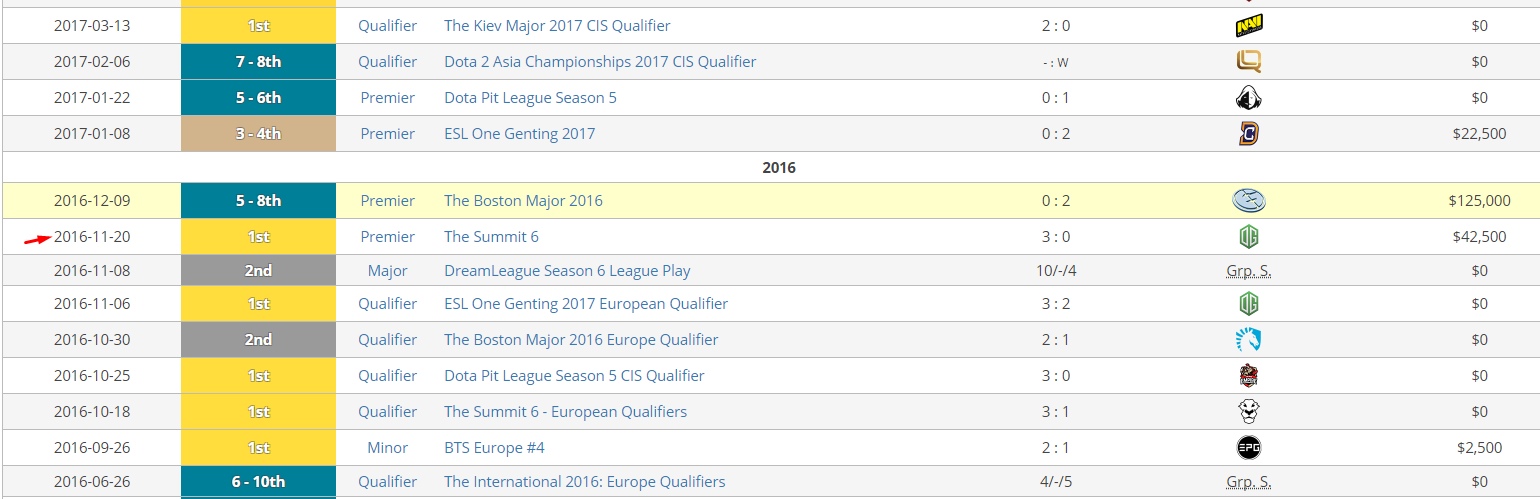Open The International 2016: Europe Qualifiers link
The width and height of the screenshot is (1540, 499).
(x=584, y=482)
